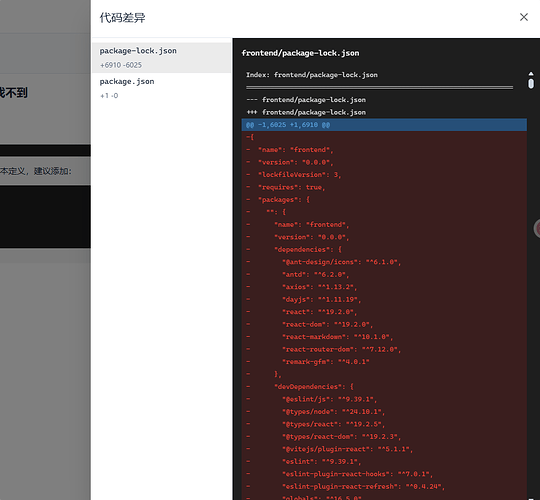The height and width of the screenshot is (500, 540).
Task: Close the code diff dialog
Action: pos(523,17)
